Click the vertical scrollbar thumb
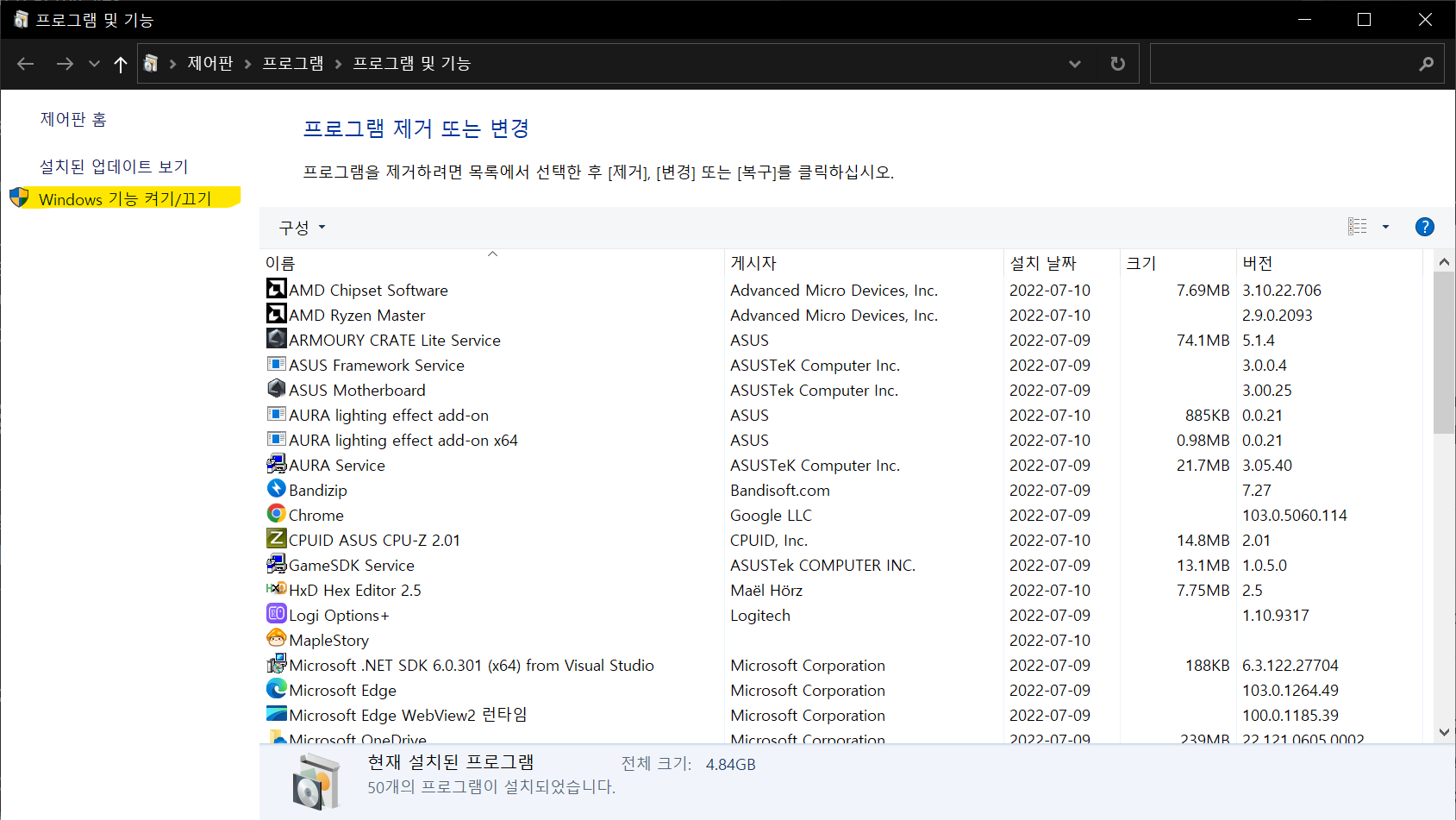 point(1444,353)
